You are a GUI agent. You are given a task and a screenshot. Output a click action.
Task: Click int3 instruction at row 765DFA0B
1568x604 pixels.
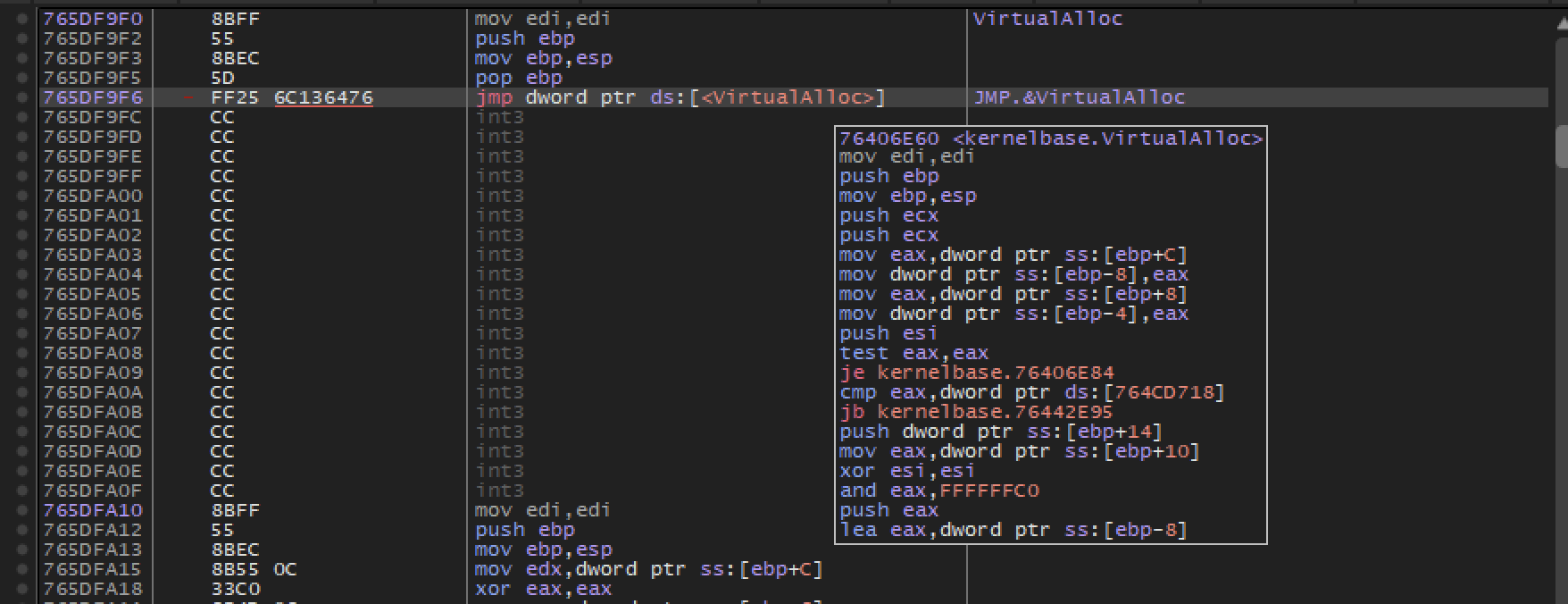tap(499, 412)
